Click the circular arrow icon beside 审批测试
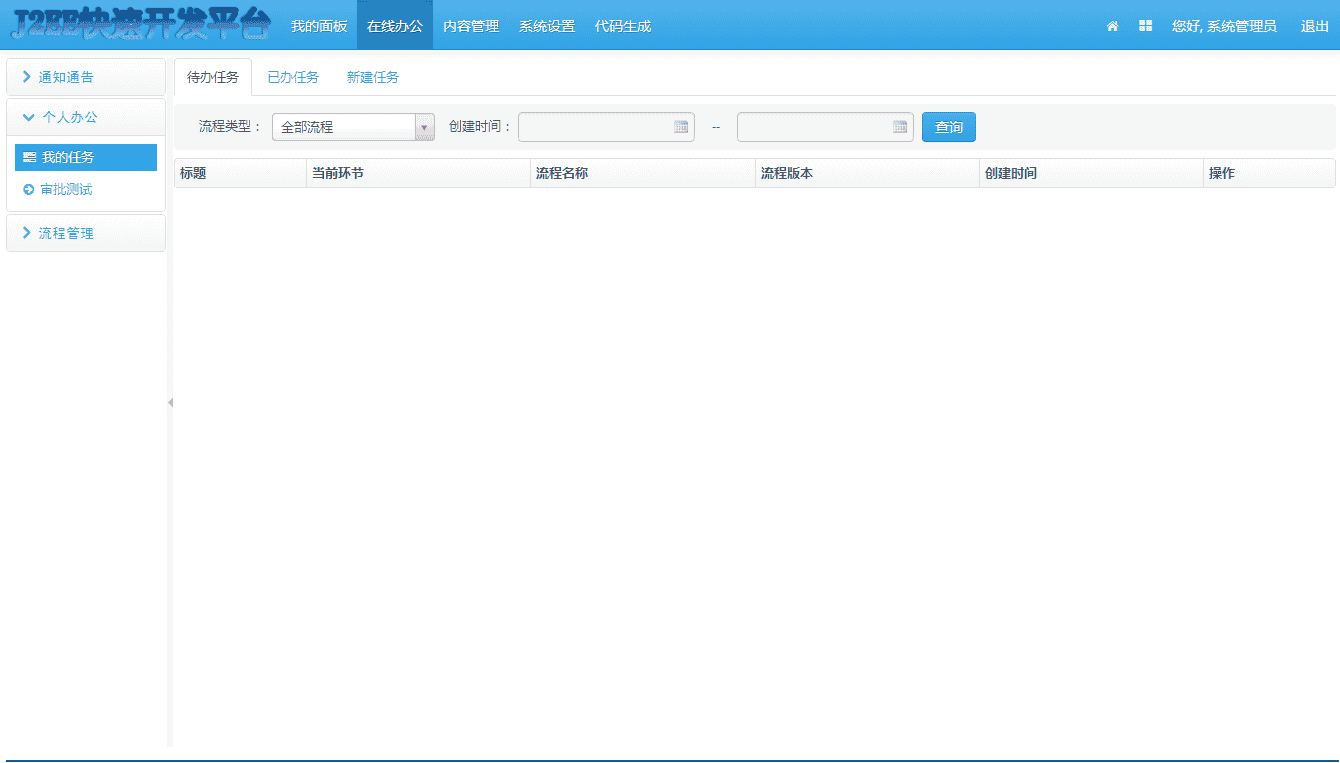1340x763 pixels. pos(27,189)
